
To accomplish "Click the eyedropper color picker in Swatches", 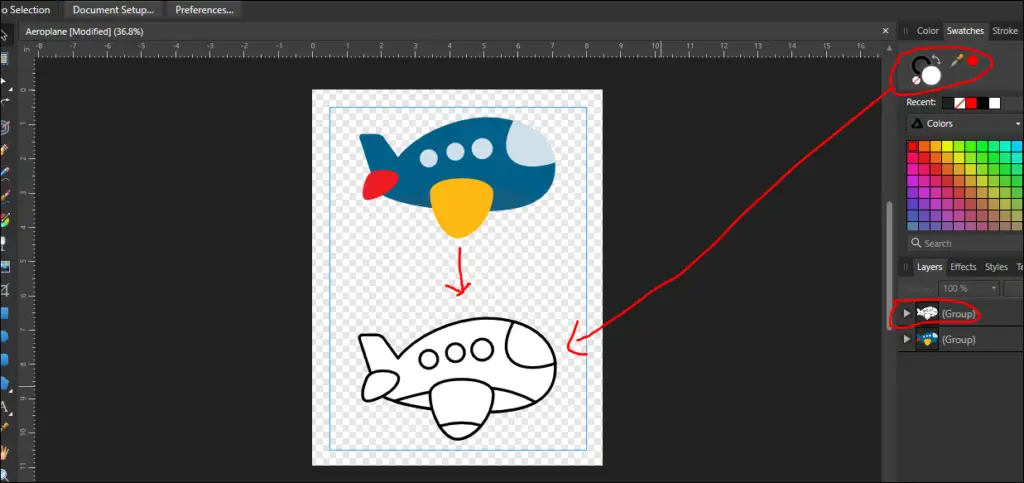I will coord(957,61).
